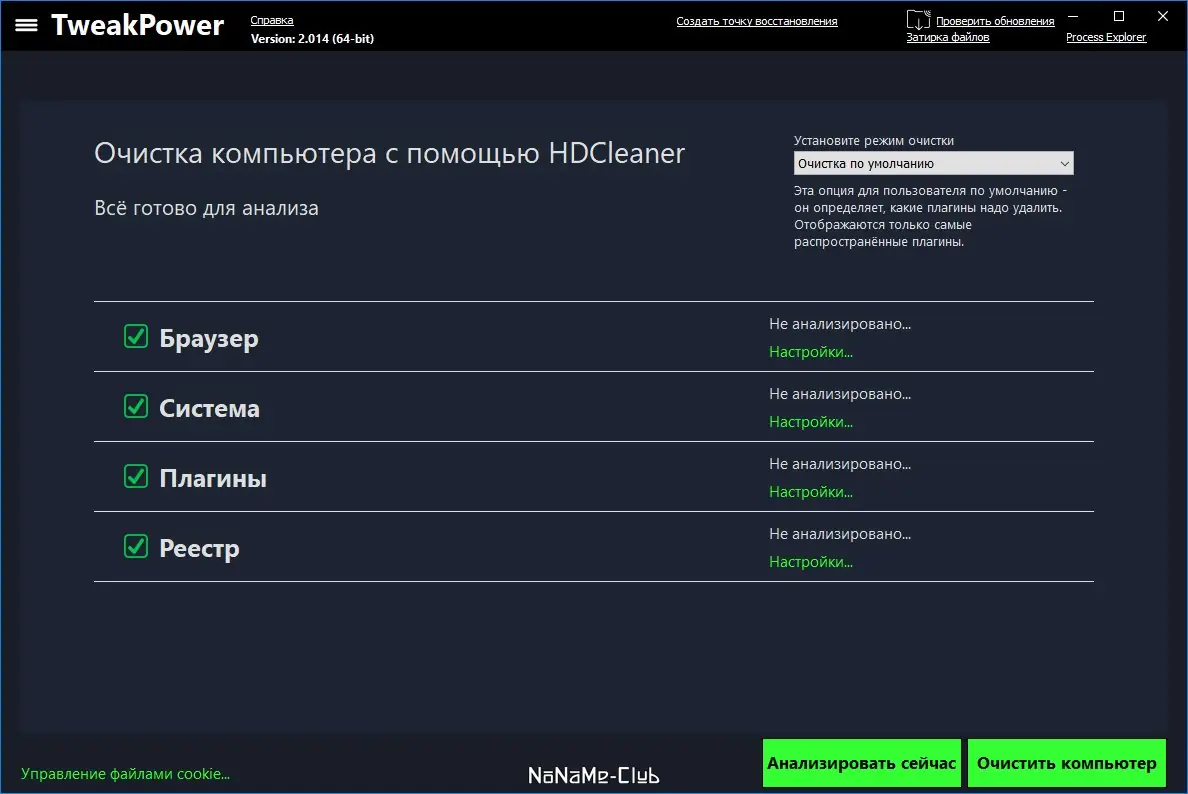
Task: Maximize the TweakPower window
Action: (x=1118, y=16)
